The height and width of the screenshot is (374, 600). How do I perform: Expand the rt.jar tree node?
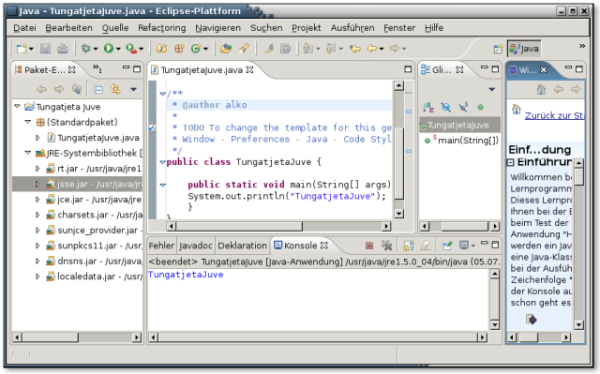click(x=38, y=168)
